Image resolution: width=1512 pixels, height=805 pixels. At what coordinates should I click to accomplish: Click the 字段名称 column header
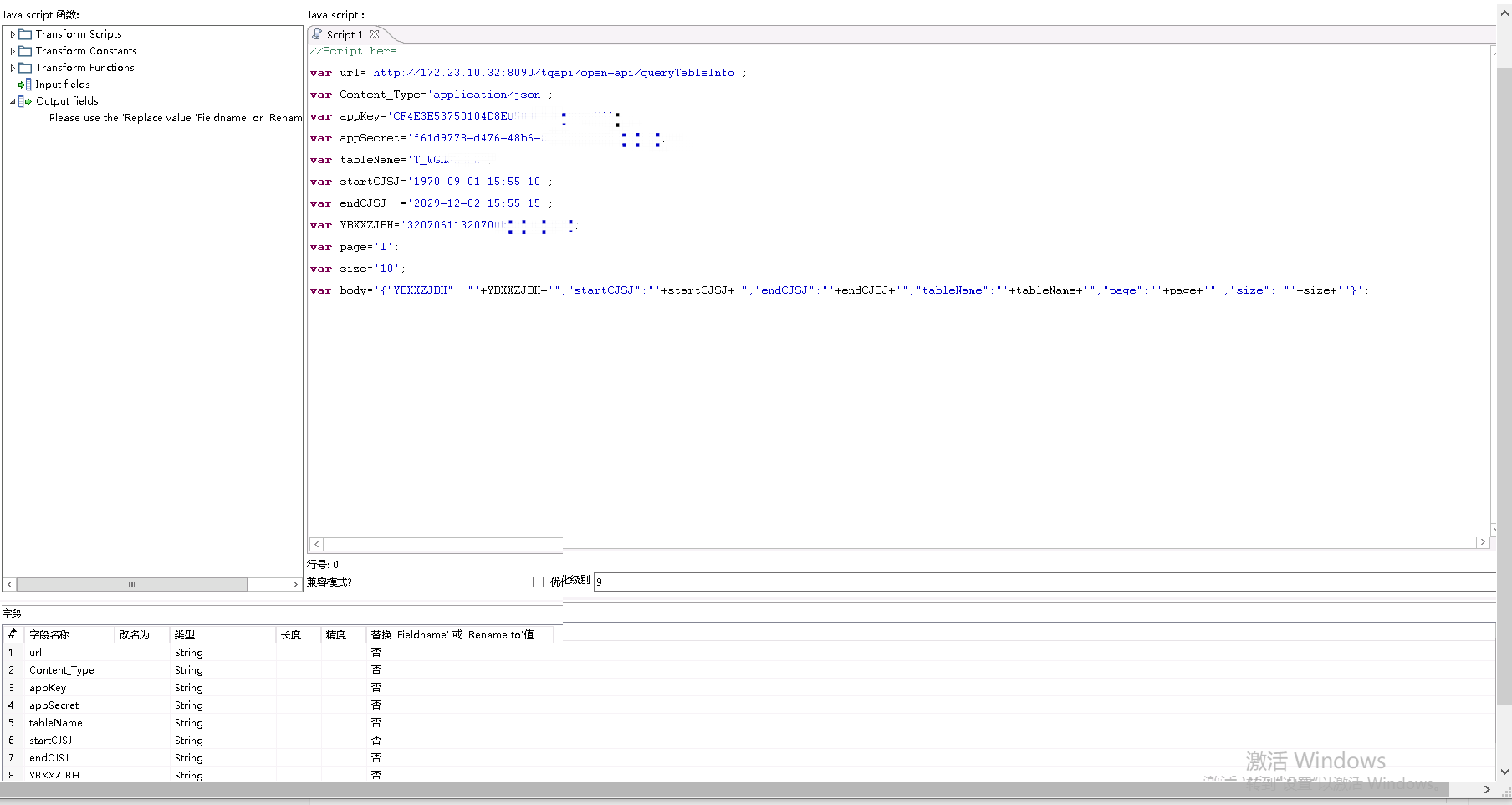(69, 634)
